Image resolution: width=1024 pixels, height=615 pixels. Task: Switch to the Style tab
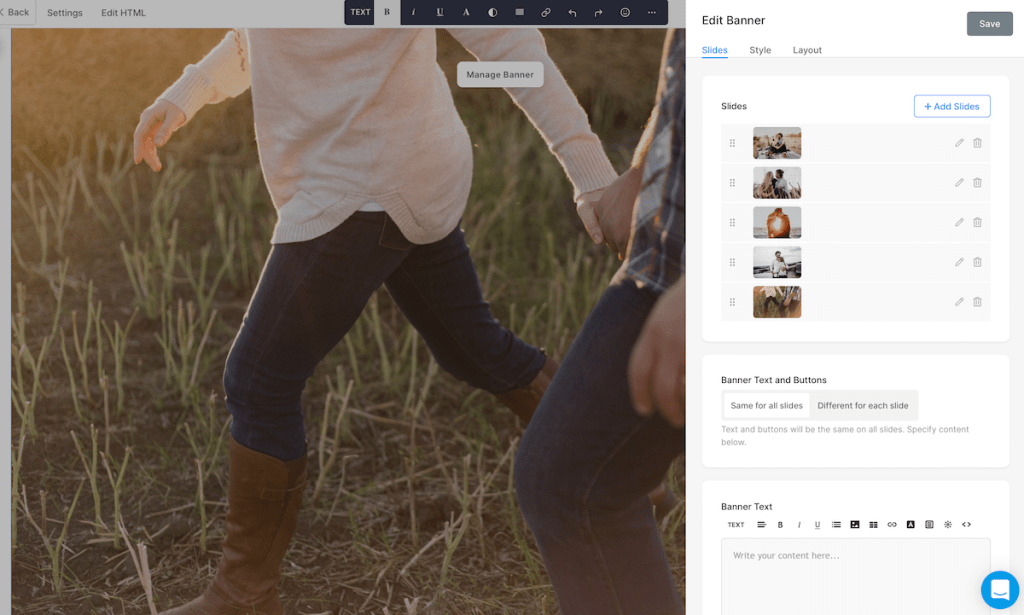(x=760, y=50)
